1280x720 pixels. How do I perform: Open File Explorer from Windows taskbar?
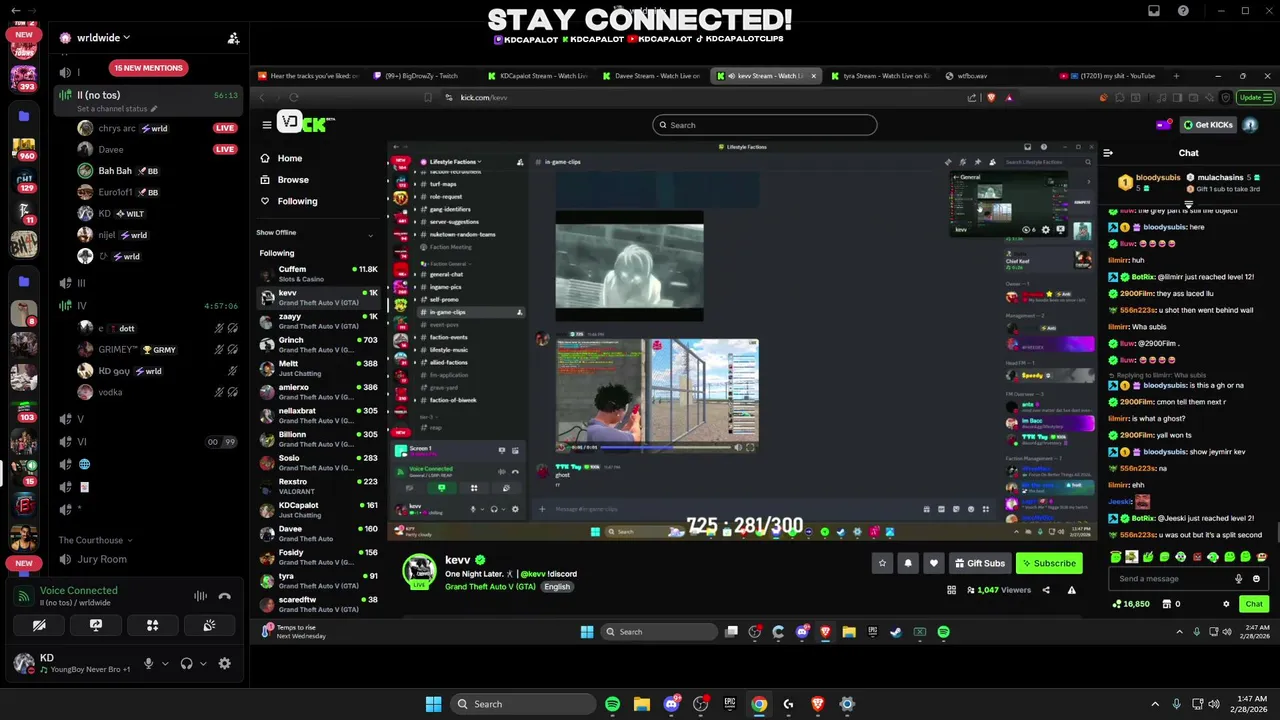642,704
